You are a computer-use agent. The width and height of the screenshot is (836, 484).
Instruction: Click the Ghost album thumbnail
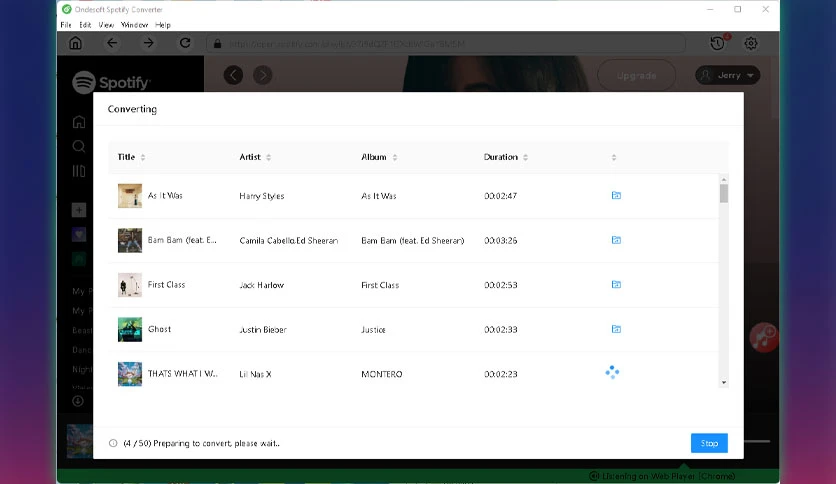click(x=130, y=329)
